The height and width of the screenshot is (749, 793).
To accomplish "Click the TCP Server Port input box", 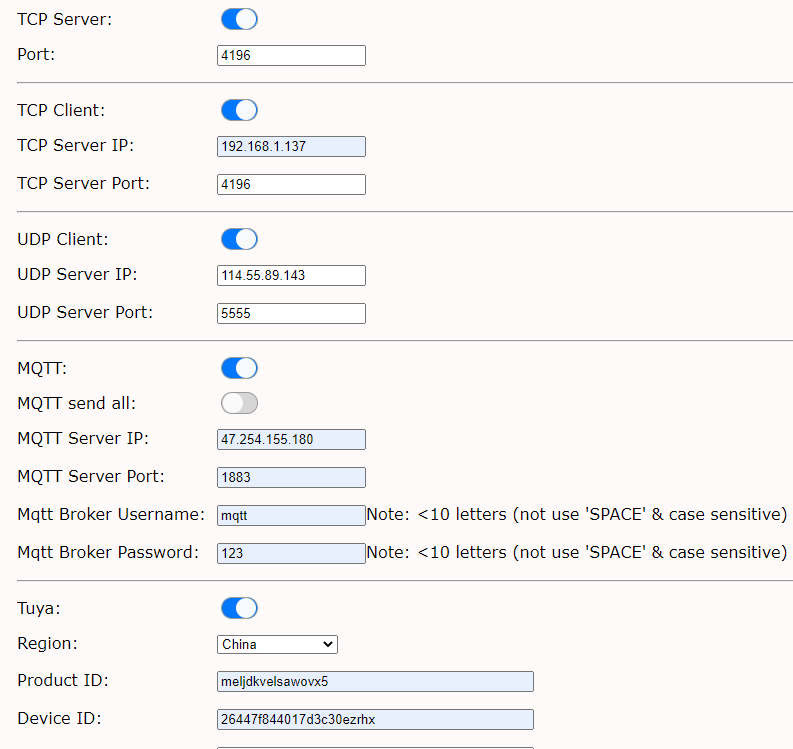I will (x=291, y=185).
